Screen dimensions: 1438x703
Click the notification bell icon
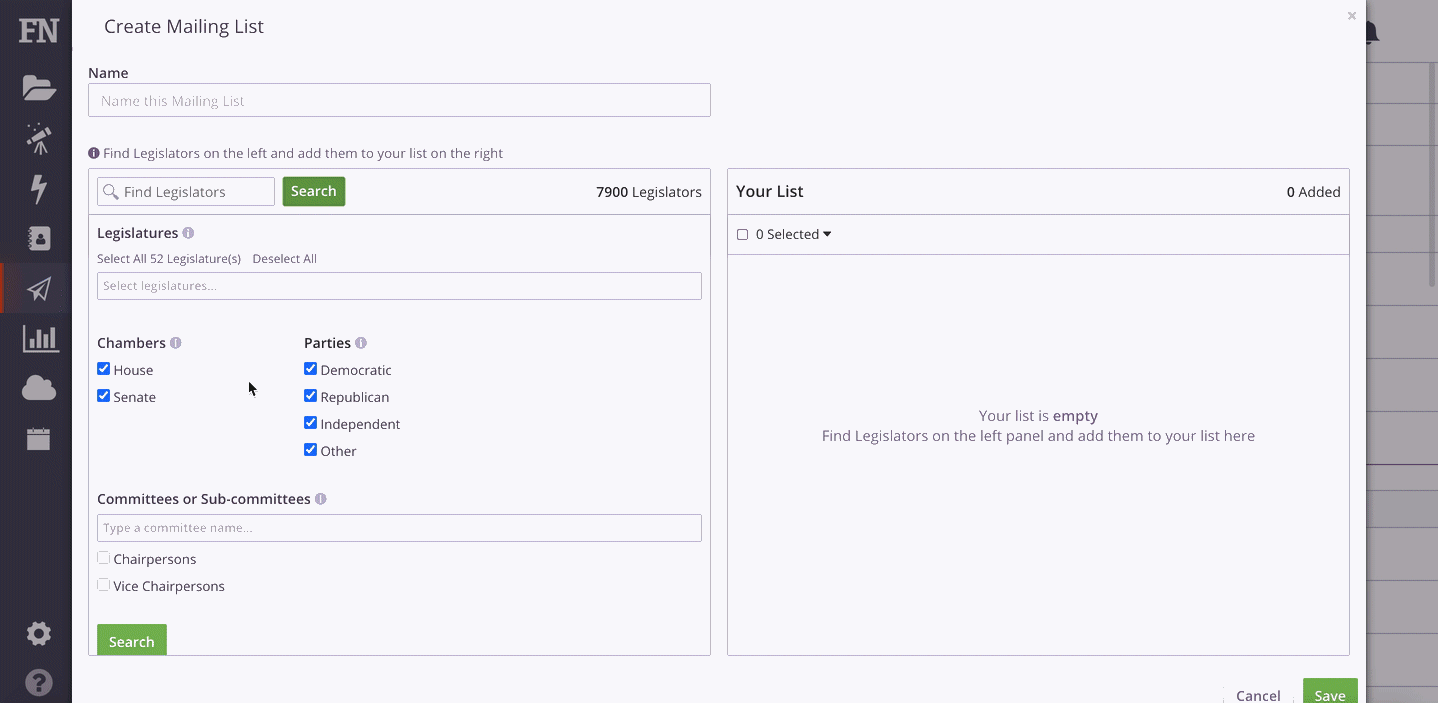pos(1372,33)
